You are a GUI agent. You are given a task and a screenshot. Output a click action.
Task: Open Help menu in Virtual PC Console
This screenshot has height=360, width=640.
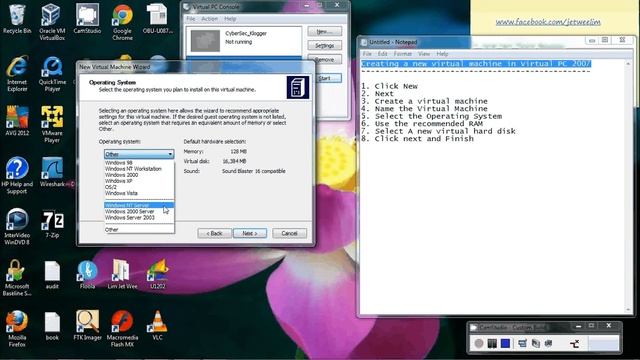(x=230, y=19)
